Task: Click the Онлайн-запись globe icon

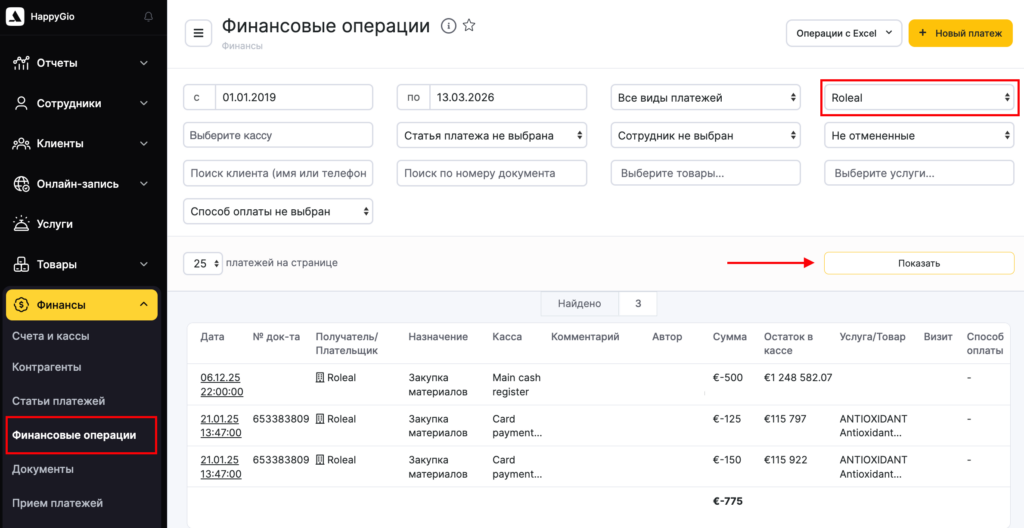Action: [21, 184]
